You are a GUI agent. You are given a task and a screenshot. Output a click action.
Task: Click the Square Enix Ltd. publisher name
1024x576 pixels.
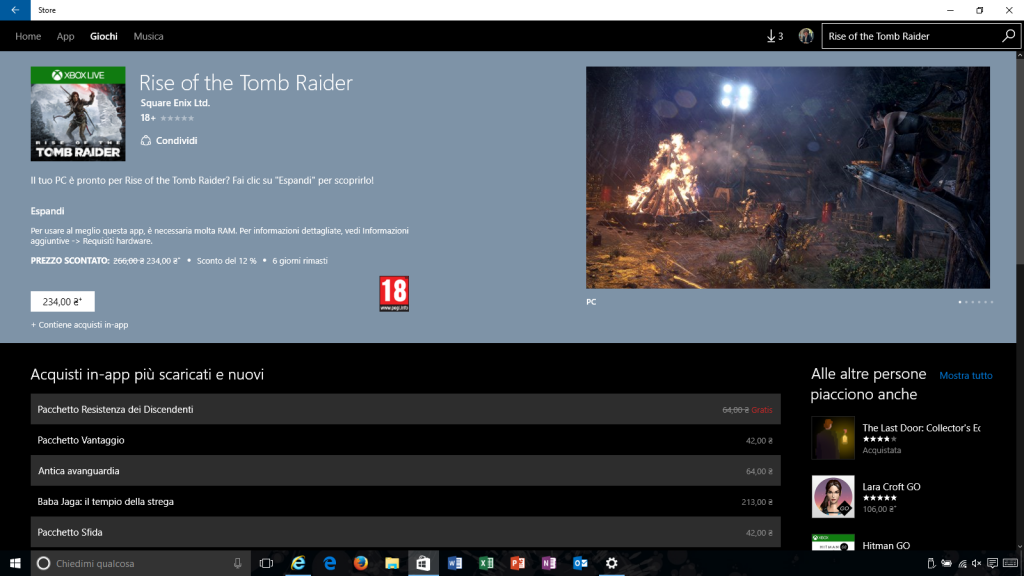coord(175,103)
